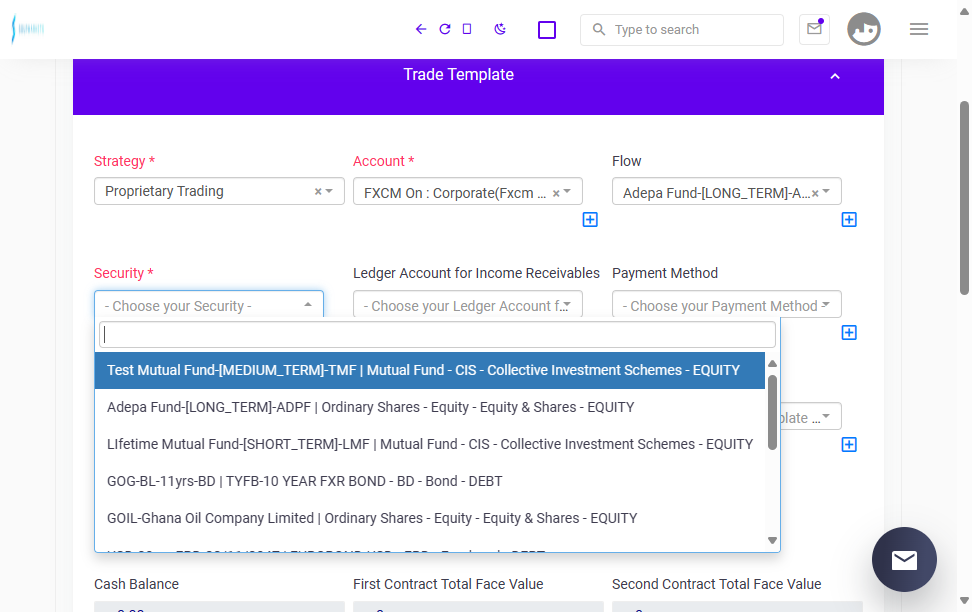Toggle dark mode with the moon icon

[500, 29]
